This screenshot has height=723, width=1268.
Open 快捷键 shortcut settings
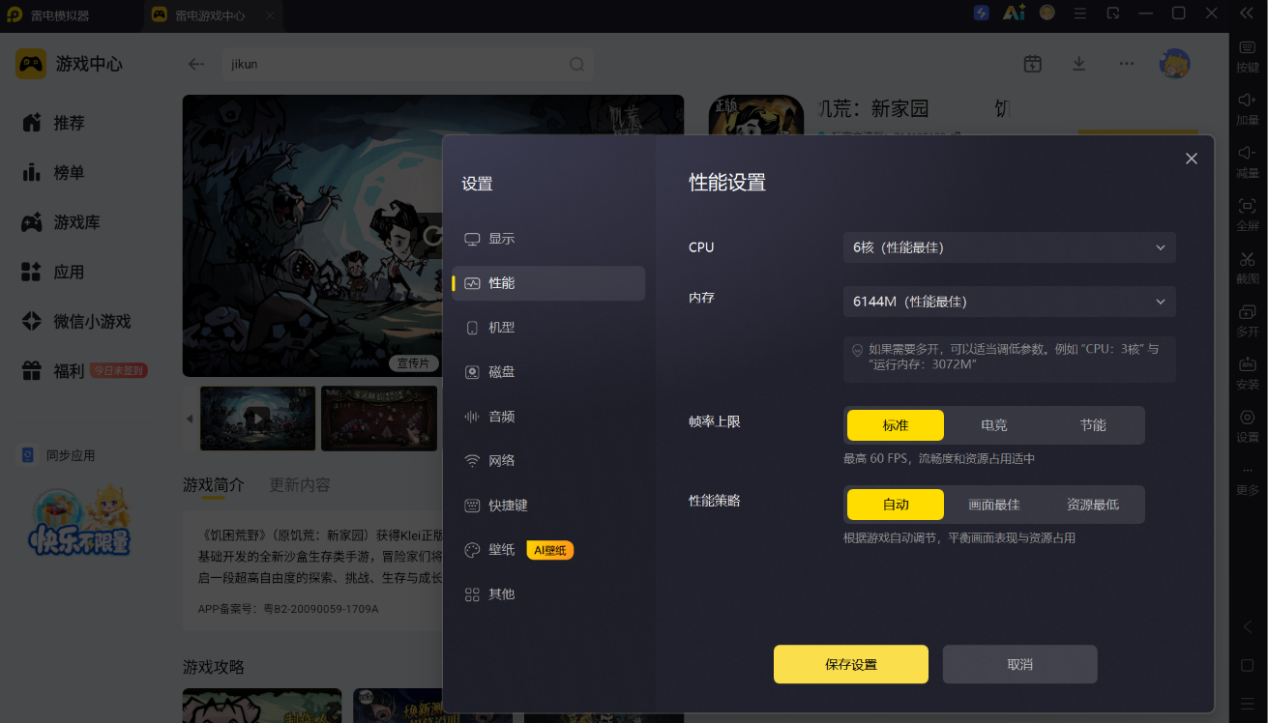[x=549, y=505]
